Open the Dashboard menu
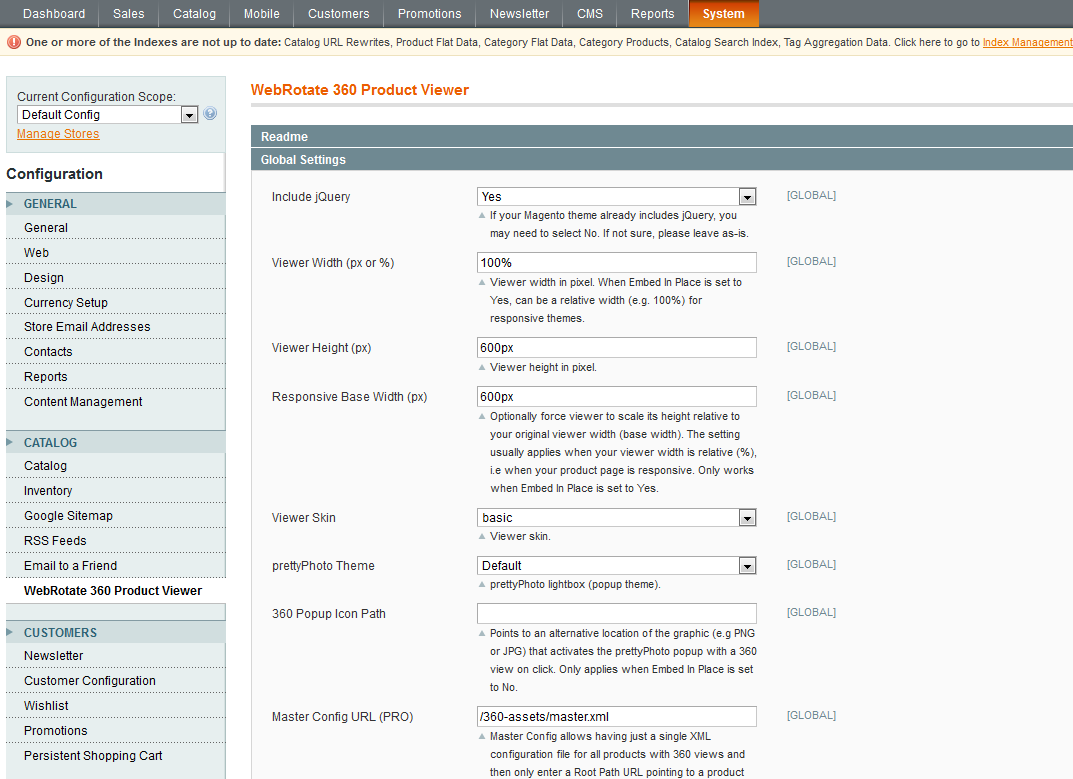Screen dimensions: 1073x779 [x=54, y=14]
